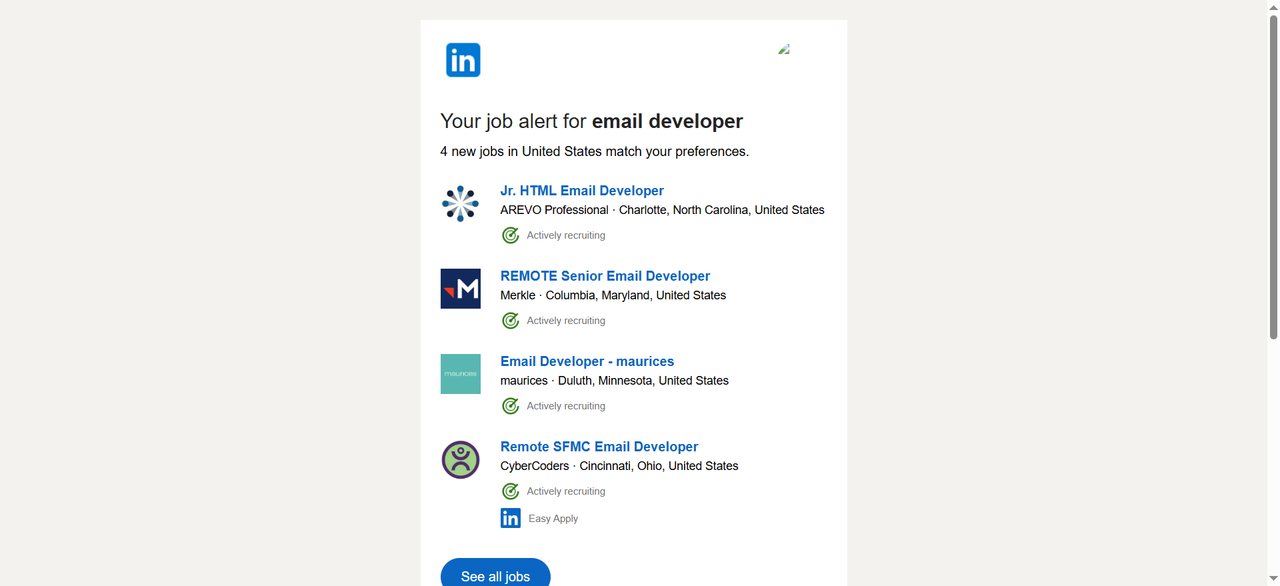Click Actively recruiting text under CyberCoders job
The image size is (1280, 586).
566,492
